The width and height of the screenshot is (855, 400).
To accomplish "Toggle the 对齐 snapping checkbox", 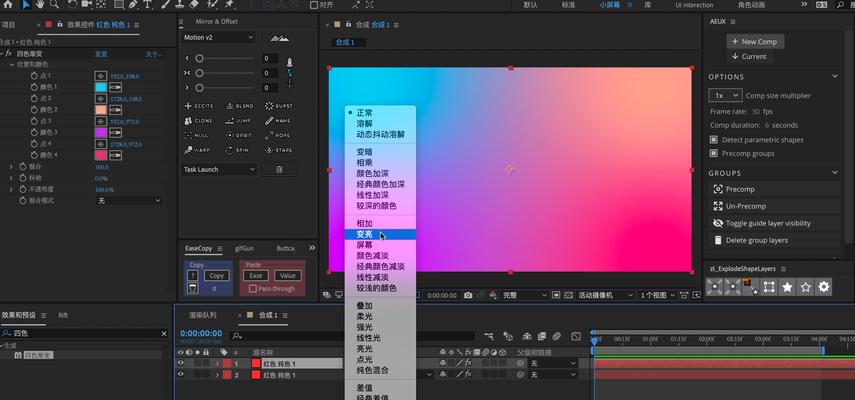I will pyautogui.click(x=314, y=5).
